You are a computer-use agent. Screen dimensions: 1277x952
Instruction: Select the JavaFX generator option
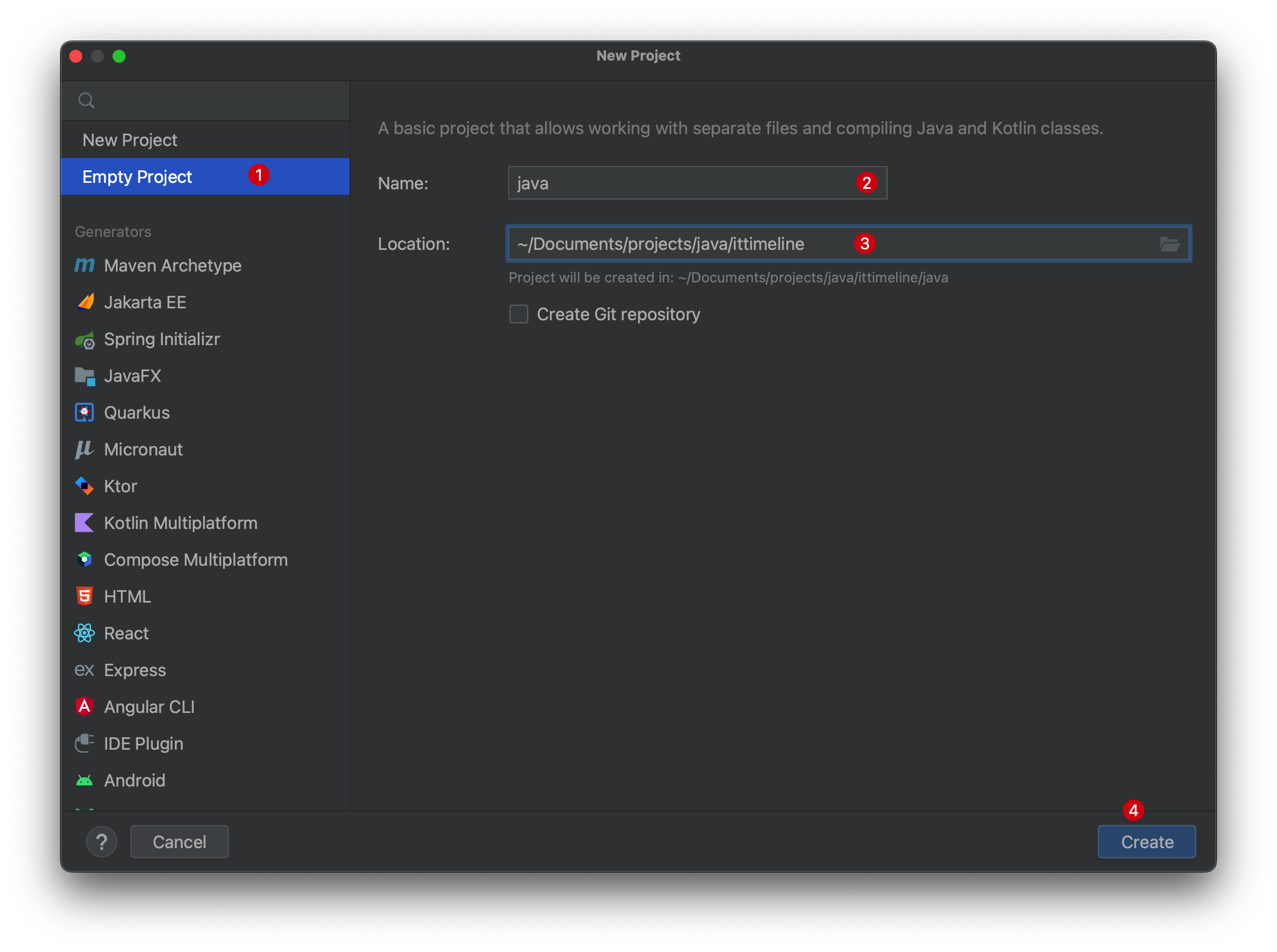coord(132,376)
